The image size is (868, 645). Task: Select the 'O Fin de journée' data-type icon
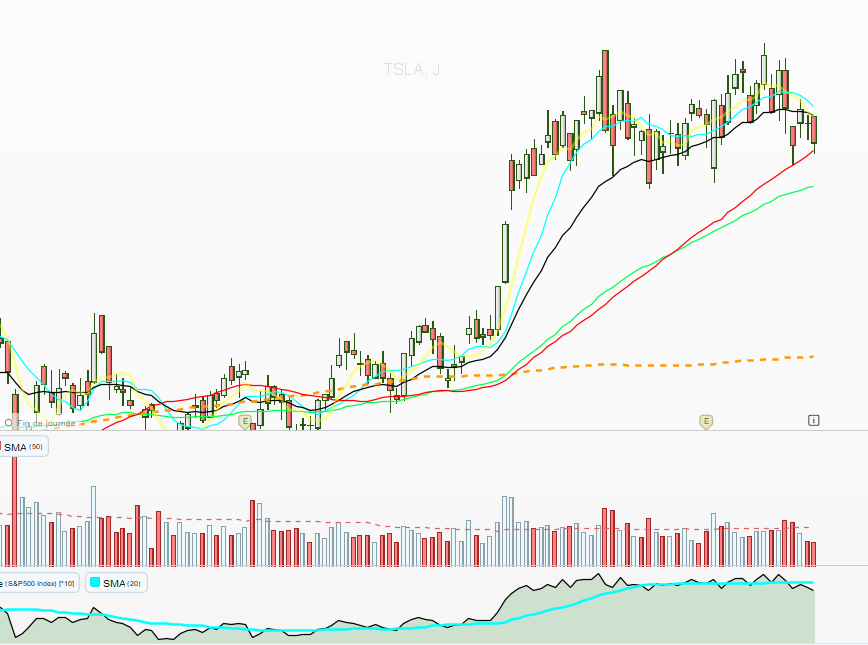pos(10,424)
